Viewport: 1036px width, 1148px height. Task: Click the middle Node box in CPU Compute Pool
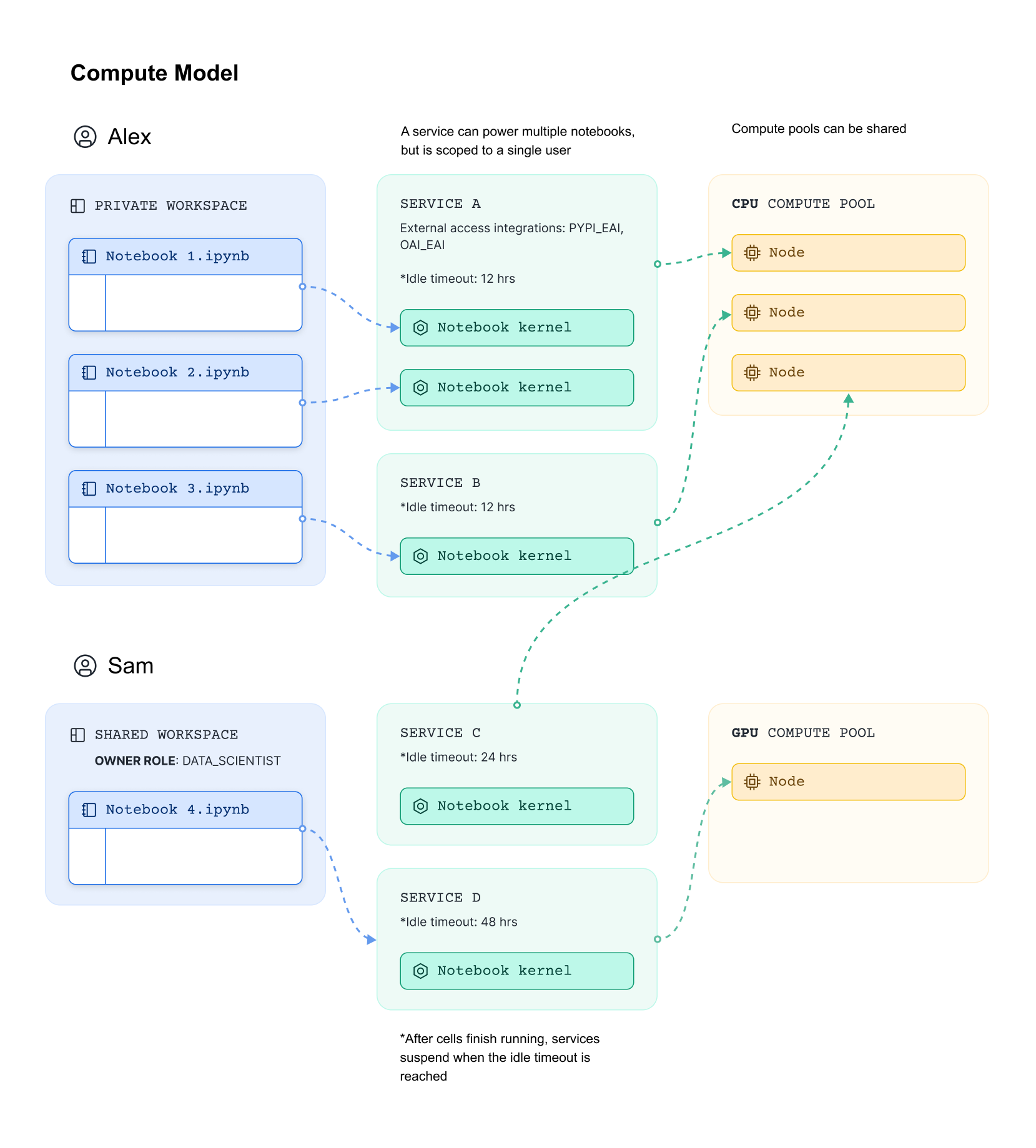tap(848, 313)
